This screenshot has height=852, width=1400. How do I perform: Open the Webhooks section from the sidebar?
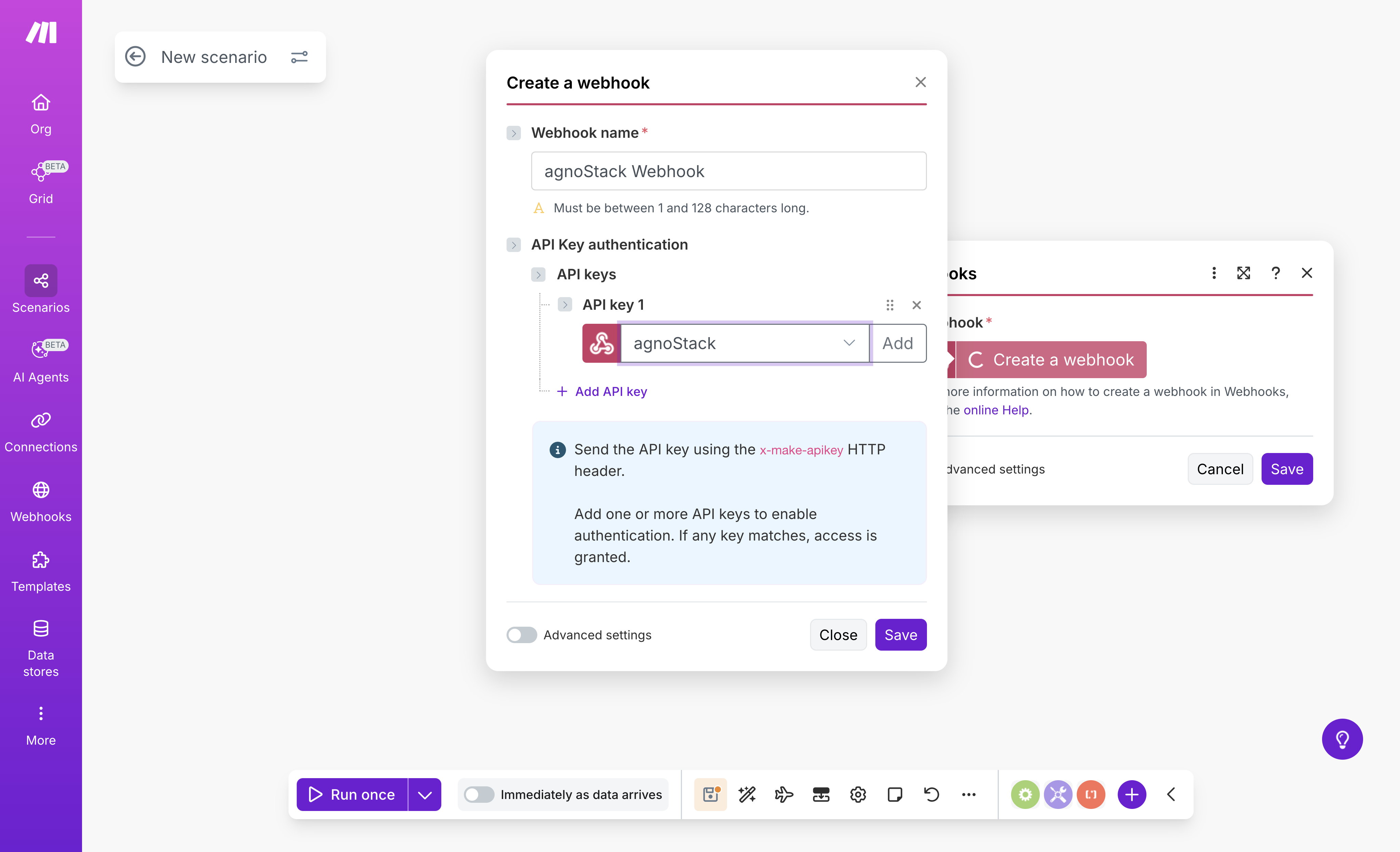point(40,491)
